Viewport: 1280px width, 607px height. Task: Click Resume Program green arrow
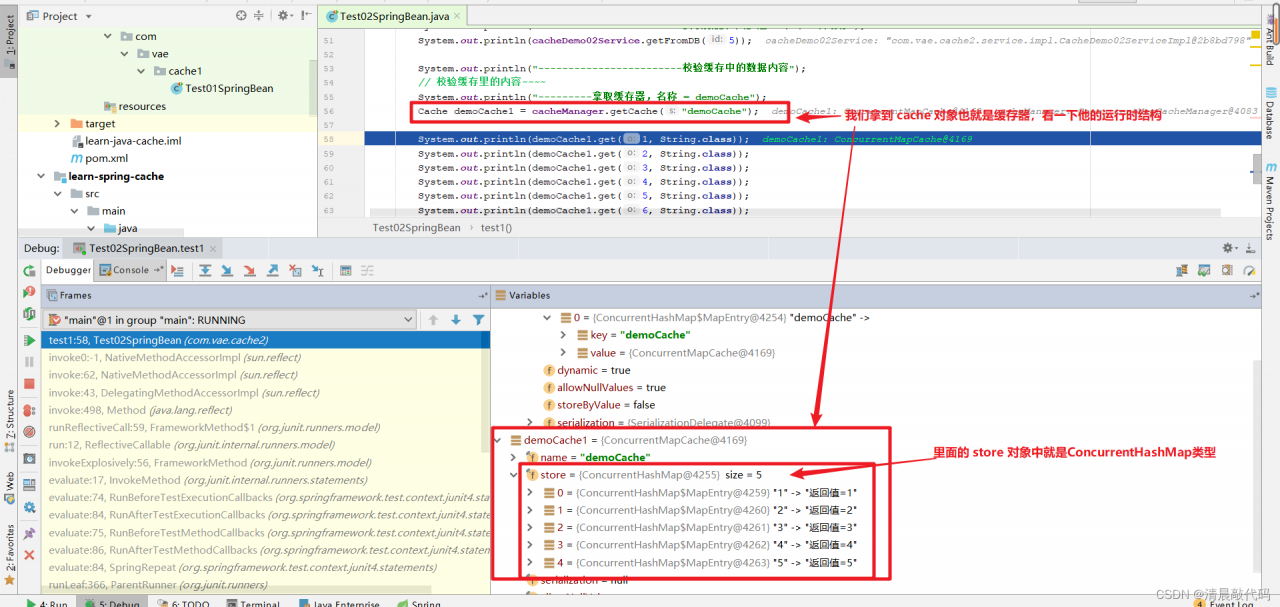click(x=29, y=341)
